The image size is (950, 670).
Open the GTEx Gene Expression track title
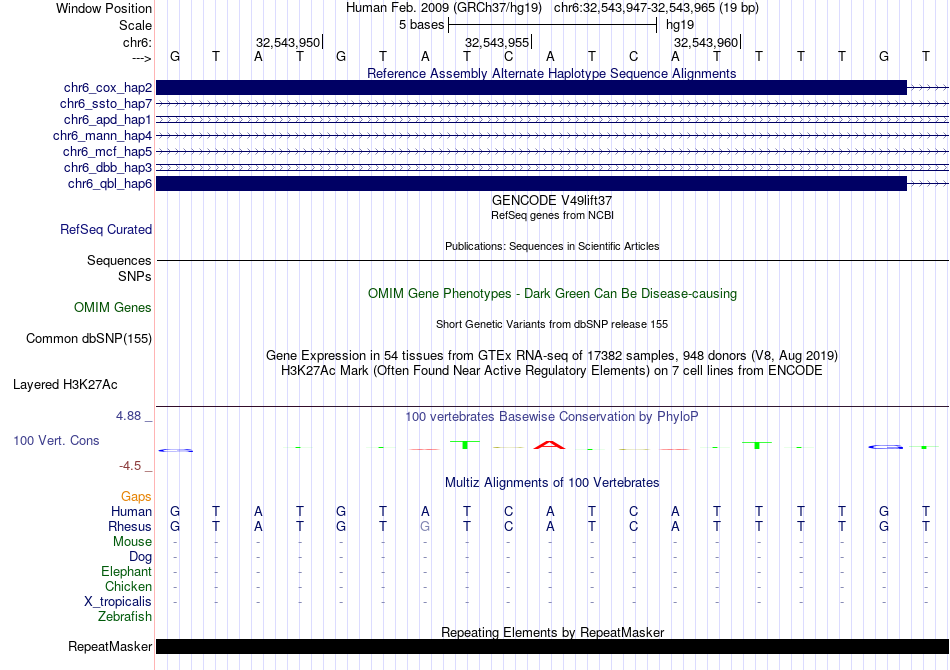pyautogui.click(x=552, y=356)
